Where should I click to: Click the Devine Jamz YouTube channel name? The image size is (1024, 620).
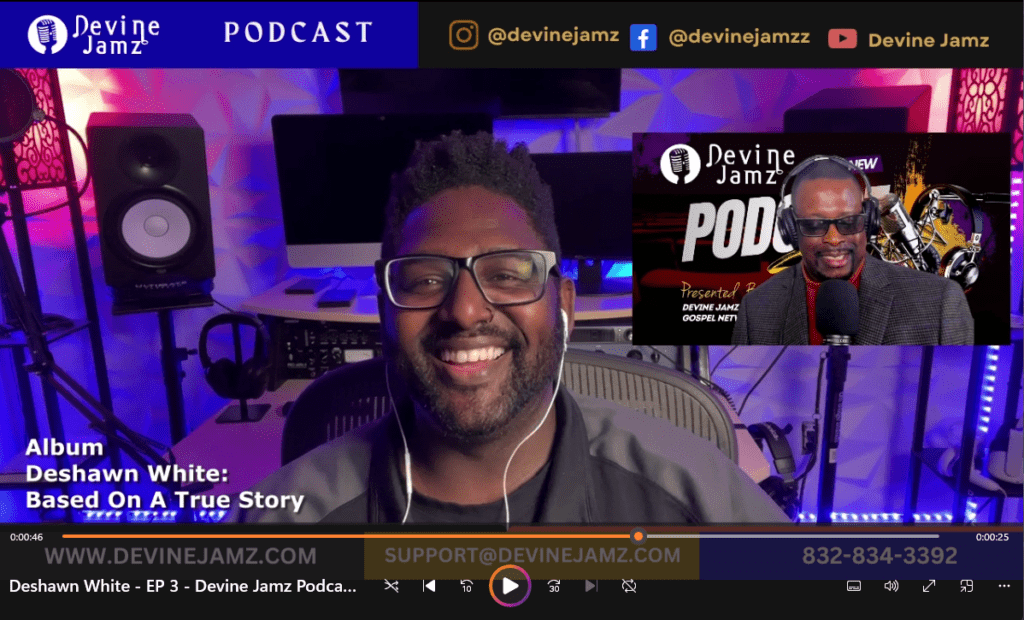[x=928, y=40]
